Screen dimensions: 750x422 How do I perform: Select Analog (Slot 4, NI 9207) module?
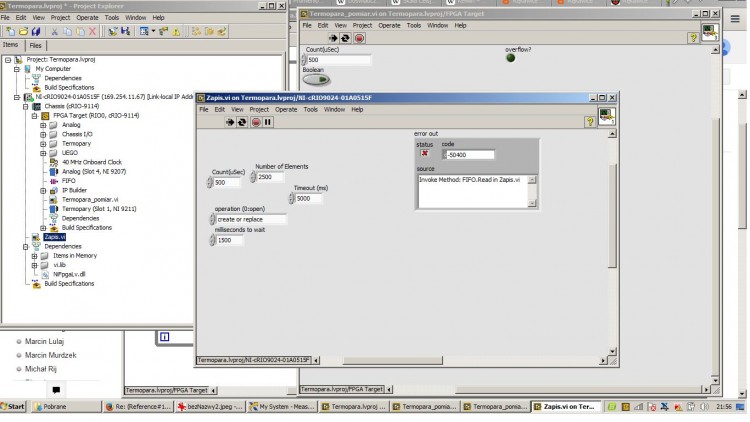(94, 171)
